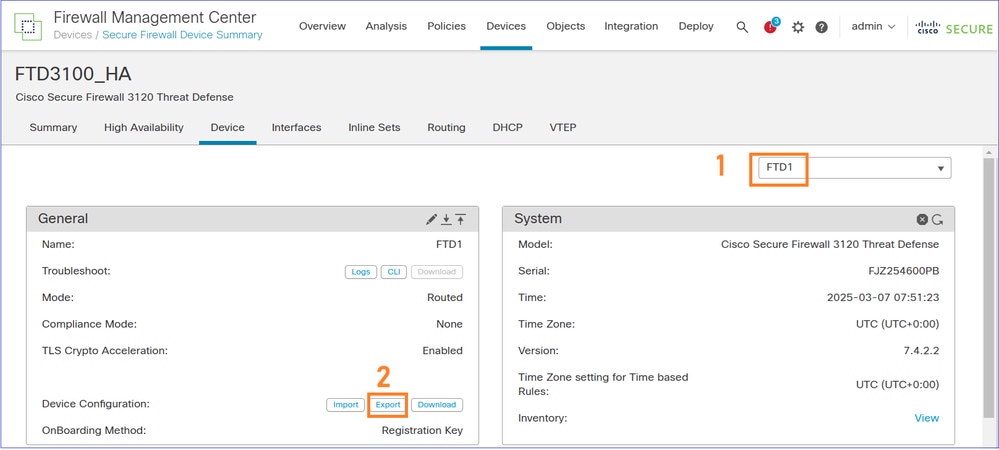Click the Registration Key onboarding value
Image resolution: width=999 pixels, height=450 pixels.
(422, 430)
